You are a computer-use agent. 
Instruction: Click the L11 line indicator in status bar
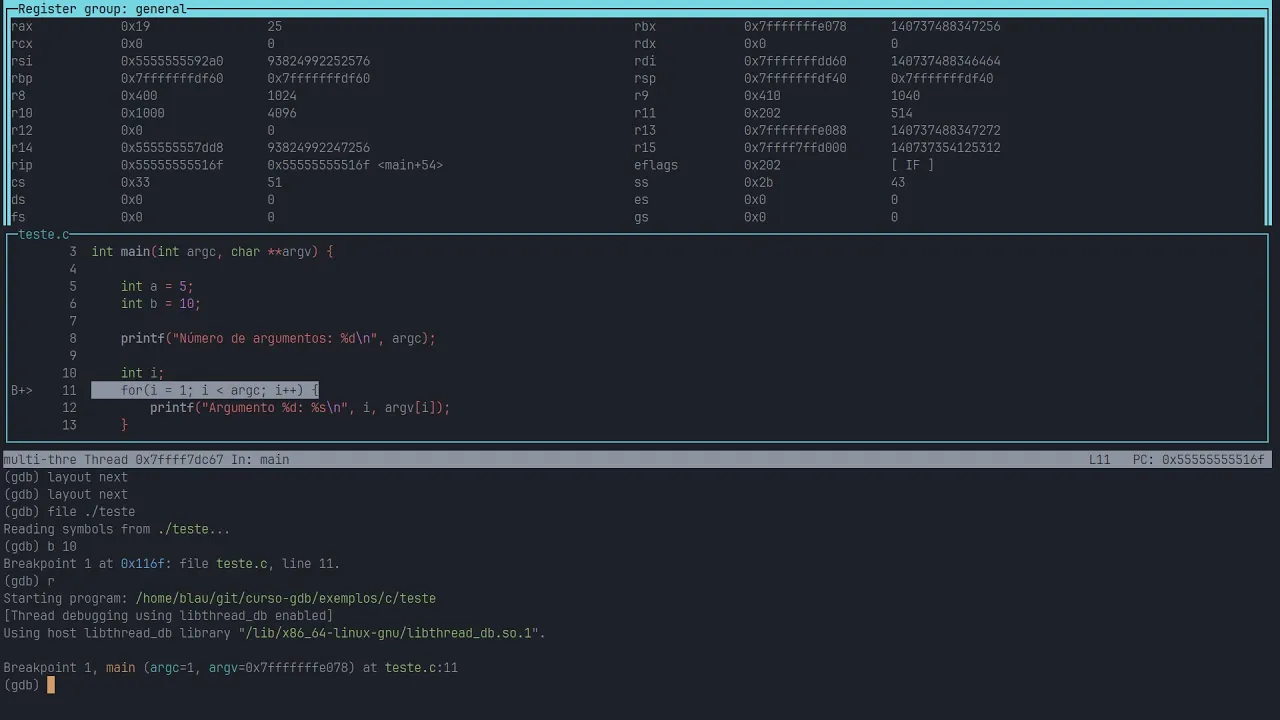click(1100, 460)
